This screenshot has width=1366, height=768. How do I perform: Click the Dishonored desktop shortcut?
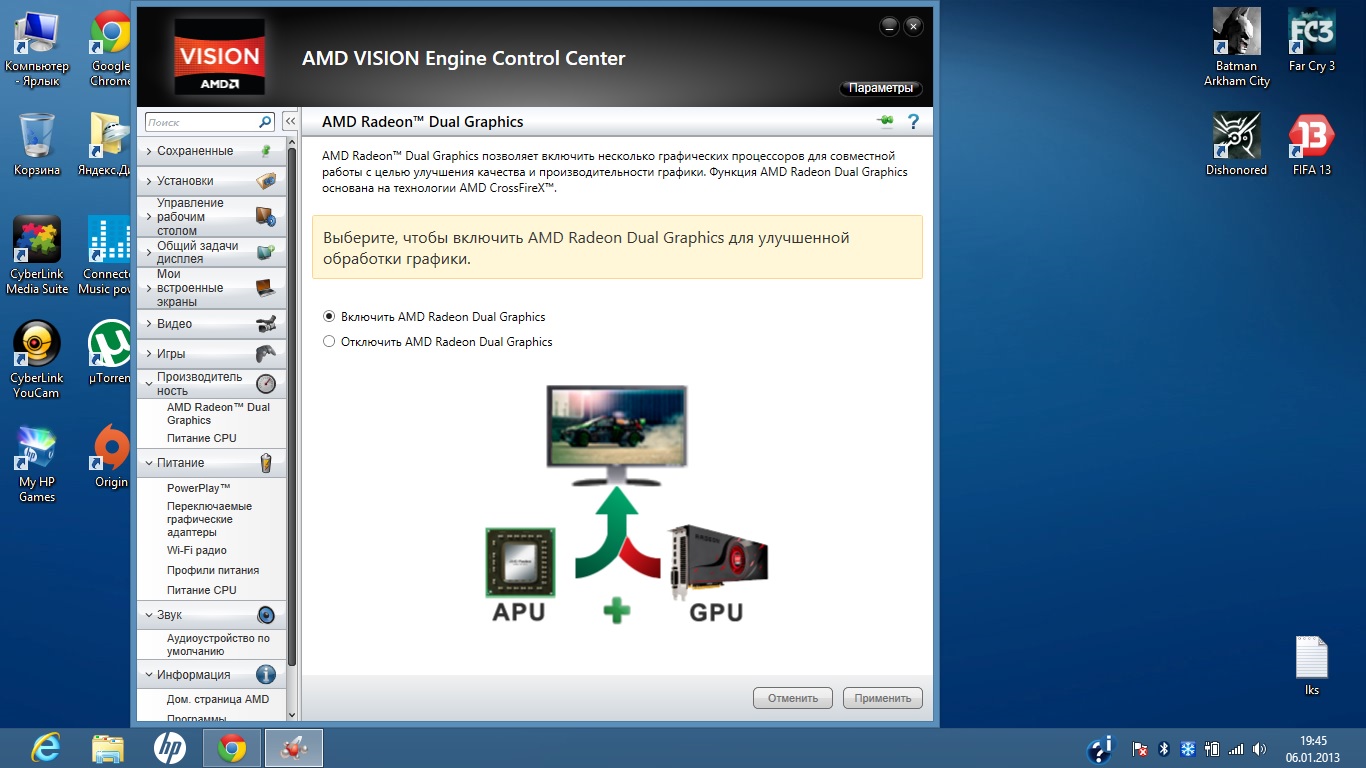tap(1236, 144)
